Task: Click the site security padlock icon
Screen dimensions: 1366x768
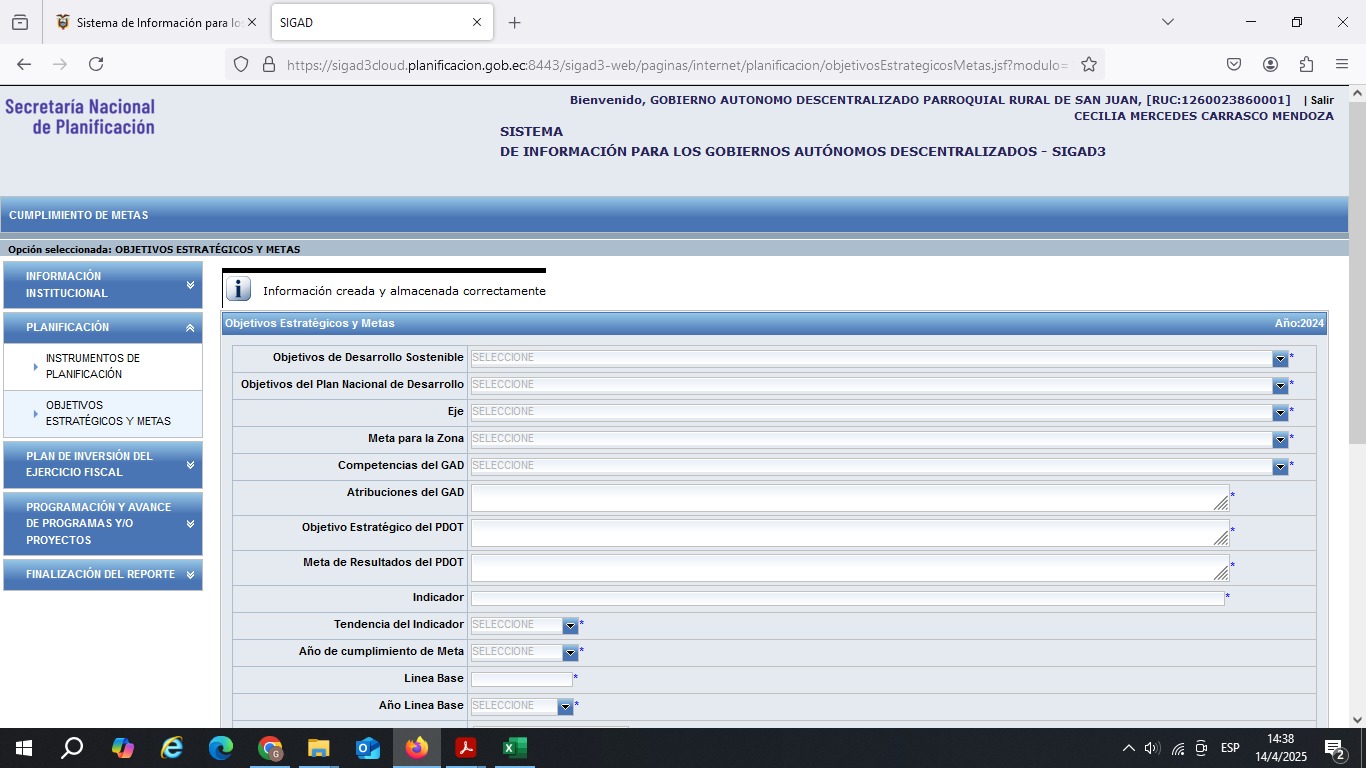Action: pyautogui.click(x=268, y=64)
